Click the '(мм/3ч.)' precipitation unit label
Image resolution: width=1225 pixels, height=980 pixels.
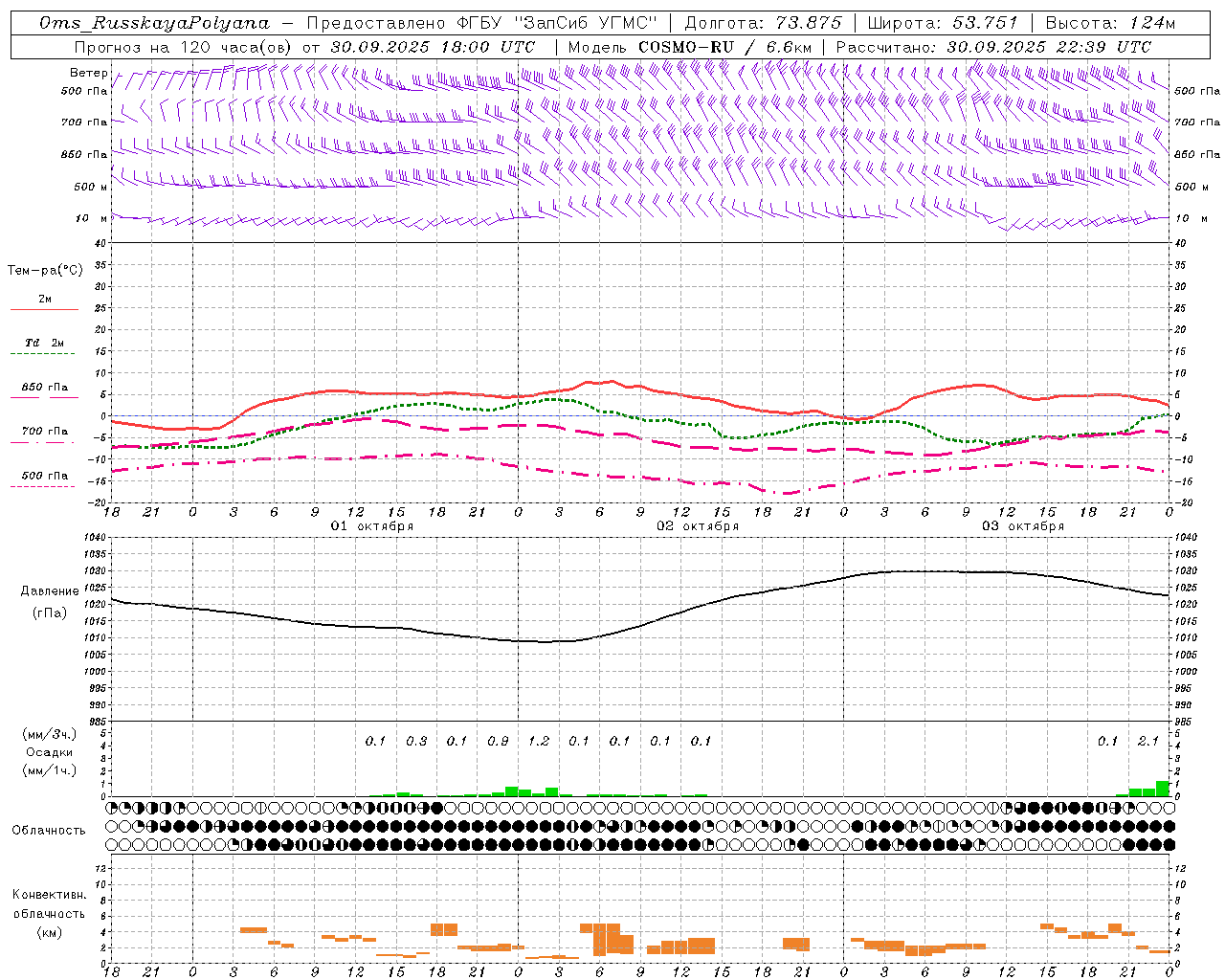[50, 734]
